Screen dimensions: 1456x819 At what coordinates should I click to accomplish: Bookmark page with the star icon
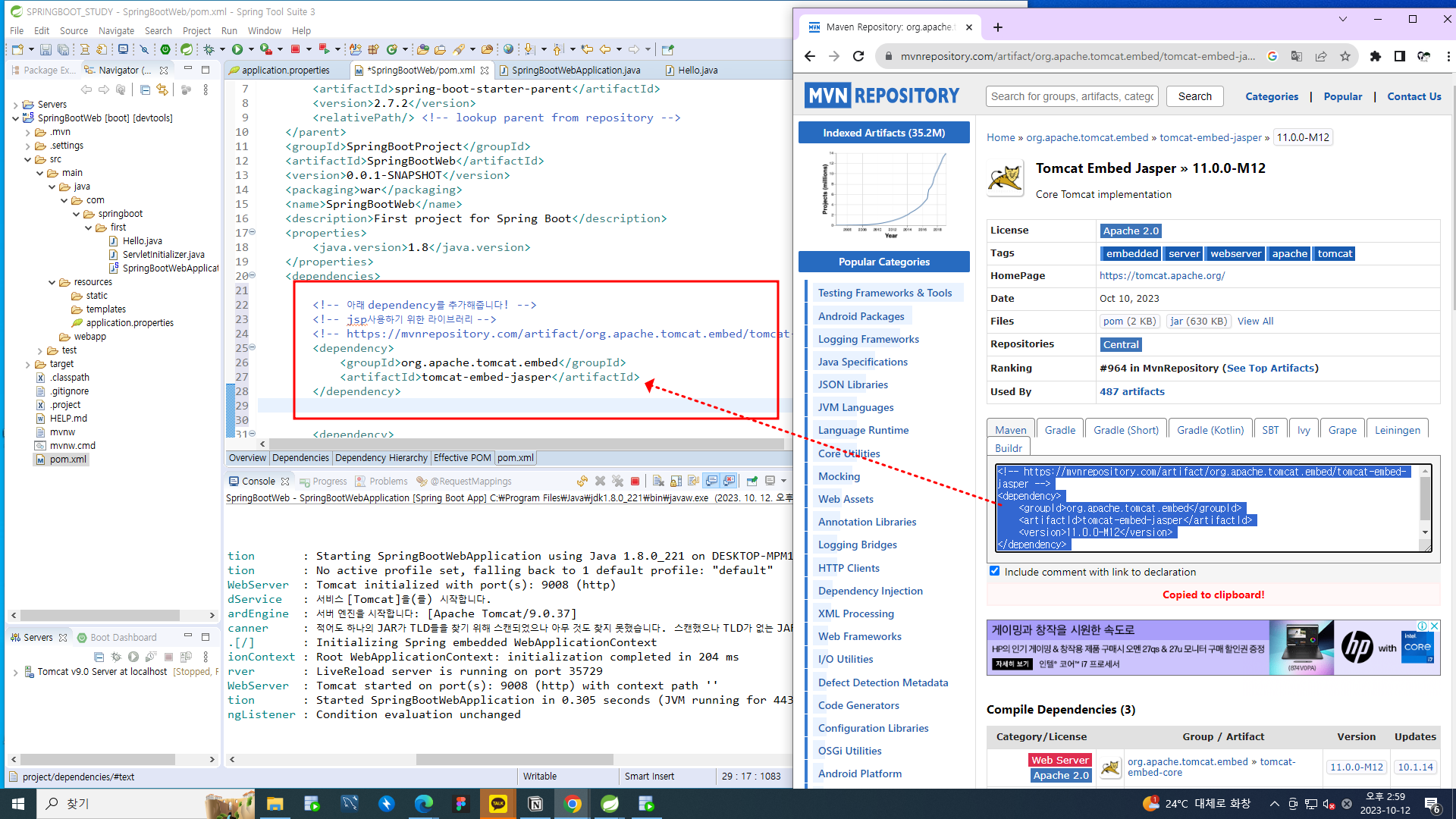pyautogui.click(x=1345, y=56)
